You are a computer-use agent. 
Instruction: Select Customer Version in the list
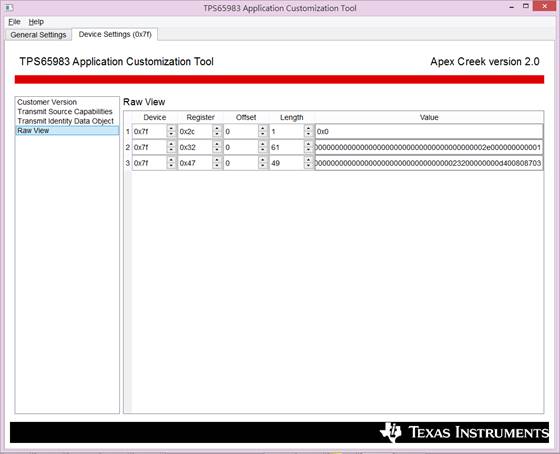click(x=47, y=102)
